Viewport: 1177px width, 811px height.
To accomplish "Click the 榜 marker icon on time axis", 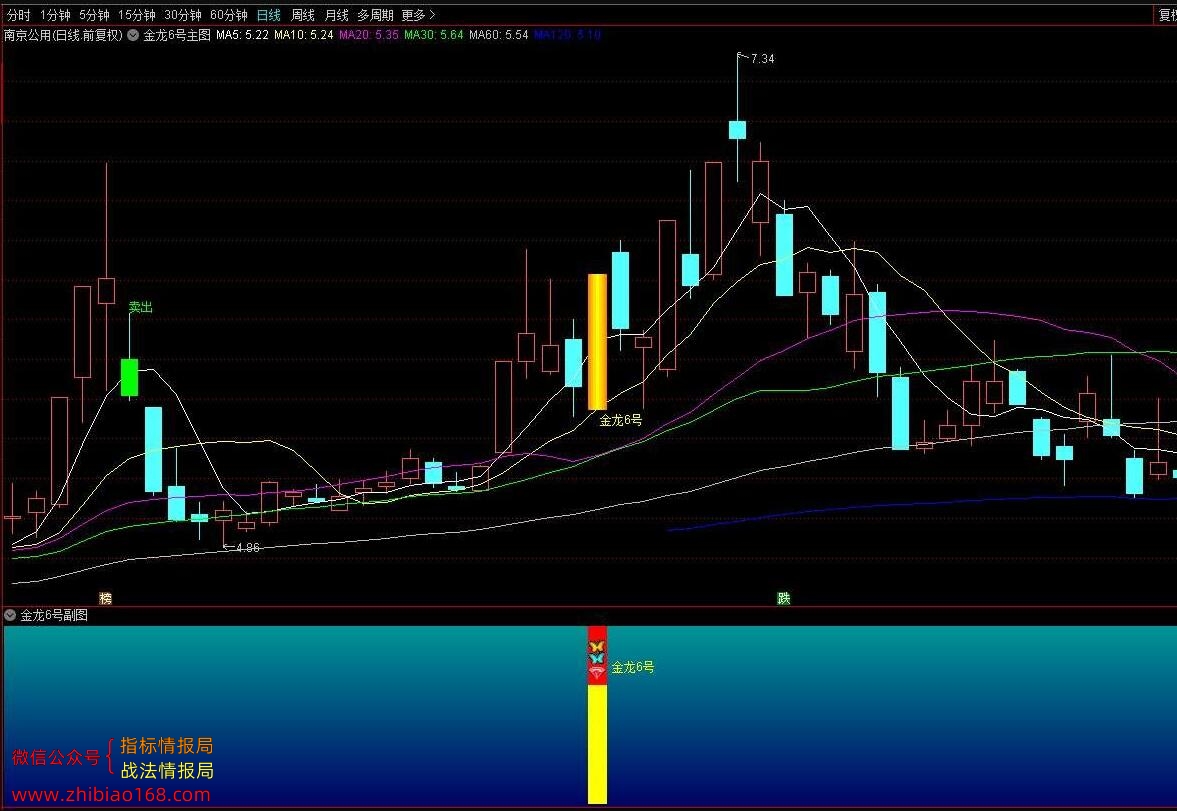I will click(x=106, y=598).
